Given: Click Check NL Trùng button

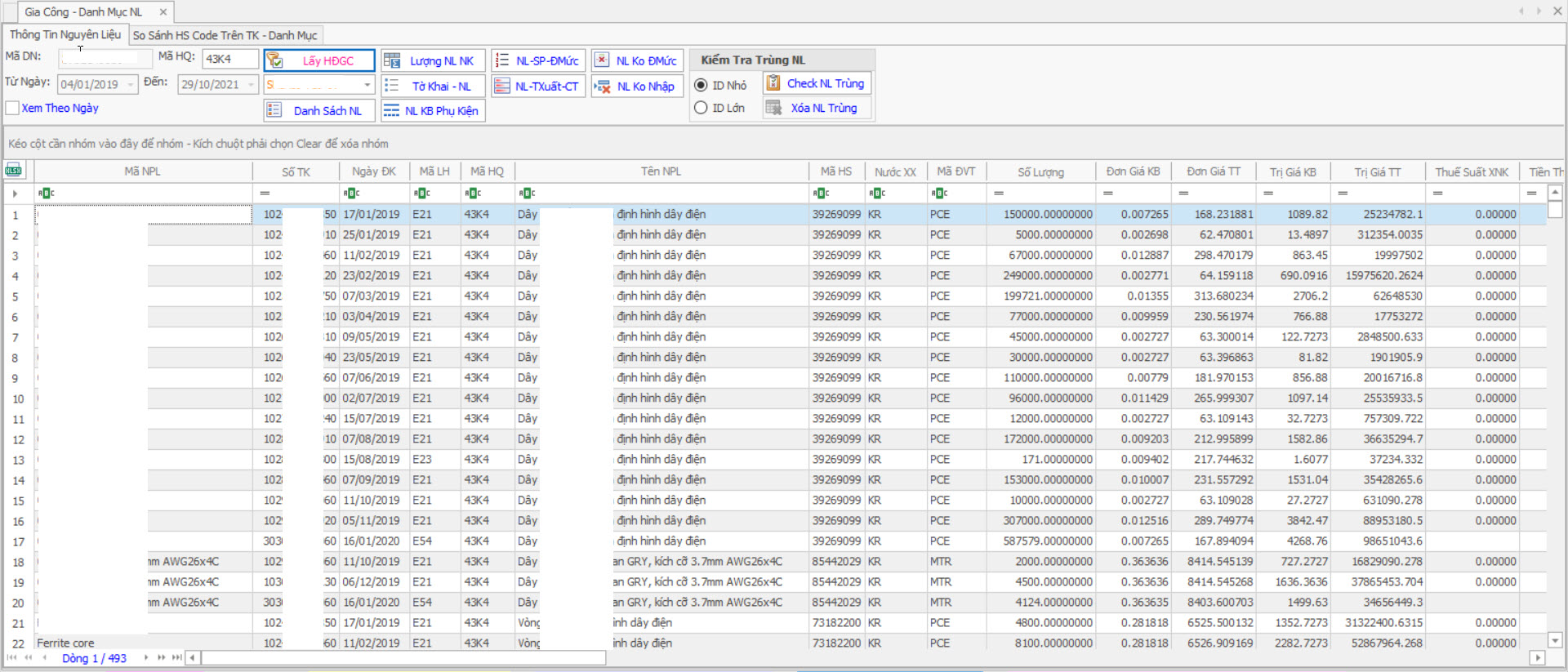Looking at the screenshot, I should pos(817,83).
